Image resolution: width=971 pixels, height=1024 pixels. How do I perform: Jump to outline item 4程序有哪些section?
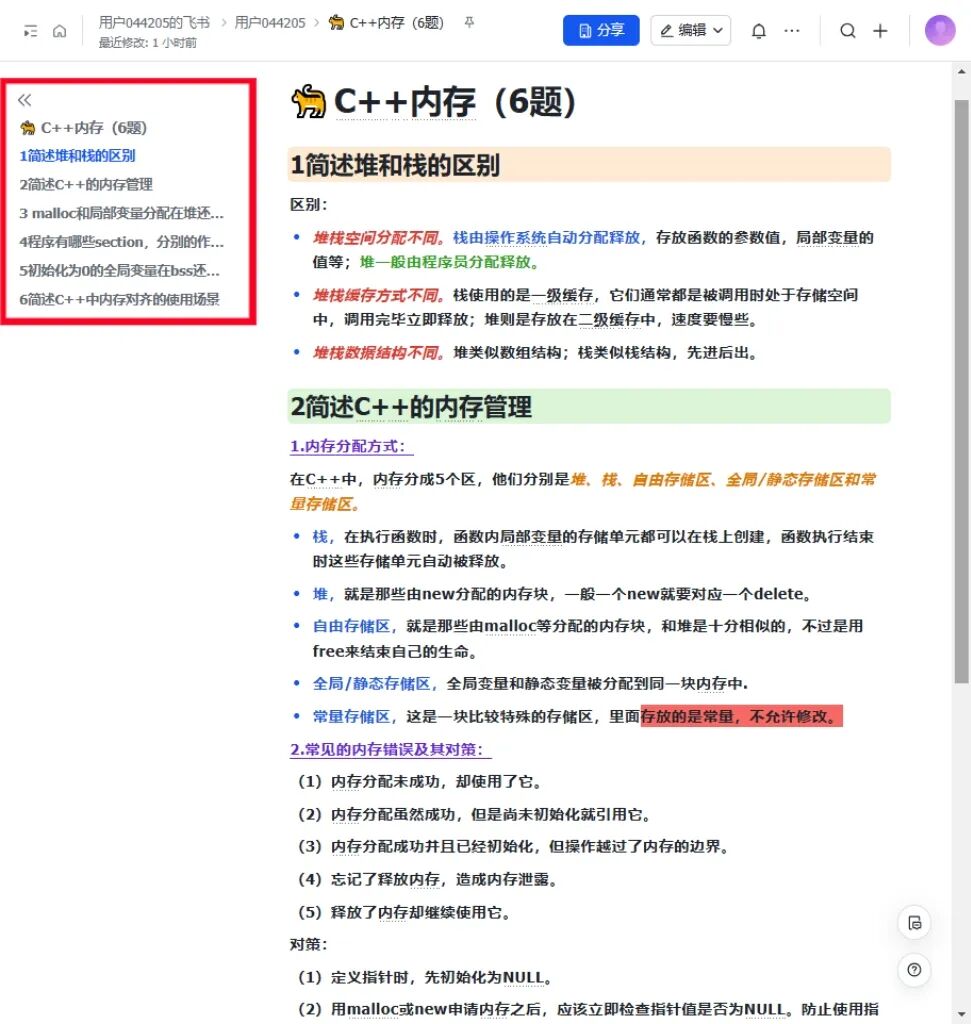coord(121,242)
